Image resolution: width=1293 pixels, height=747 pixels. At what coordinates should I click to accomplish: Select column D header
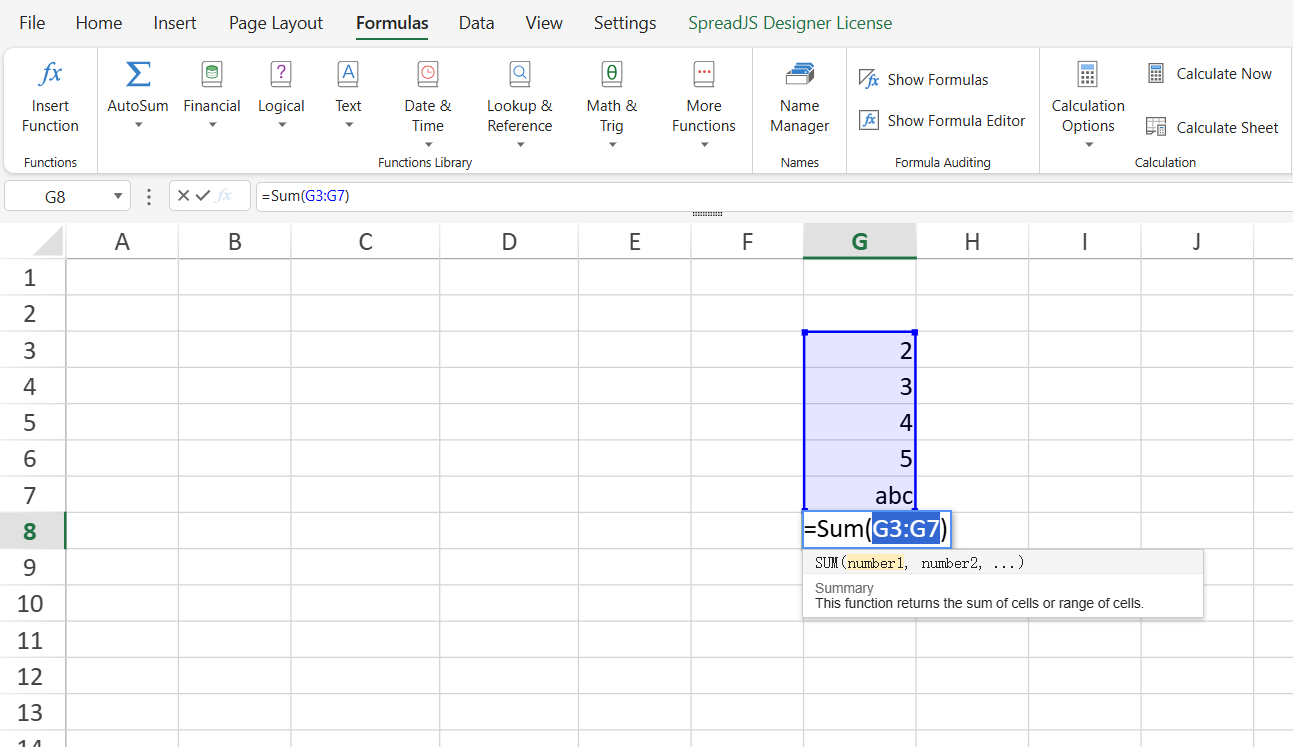[x=509, y=241]
